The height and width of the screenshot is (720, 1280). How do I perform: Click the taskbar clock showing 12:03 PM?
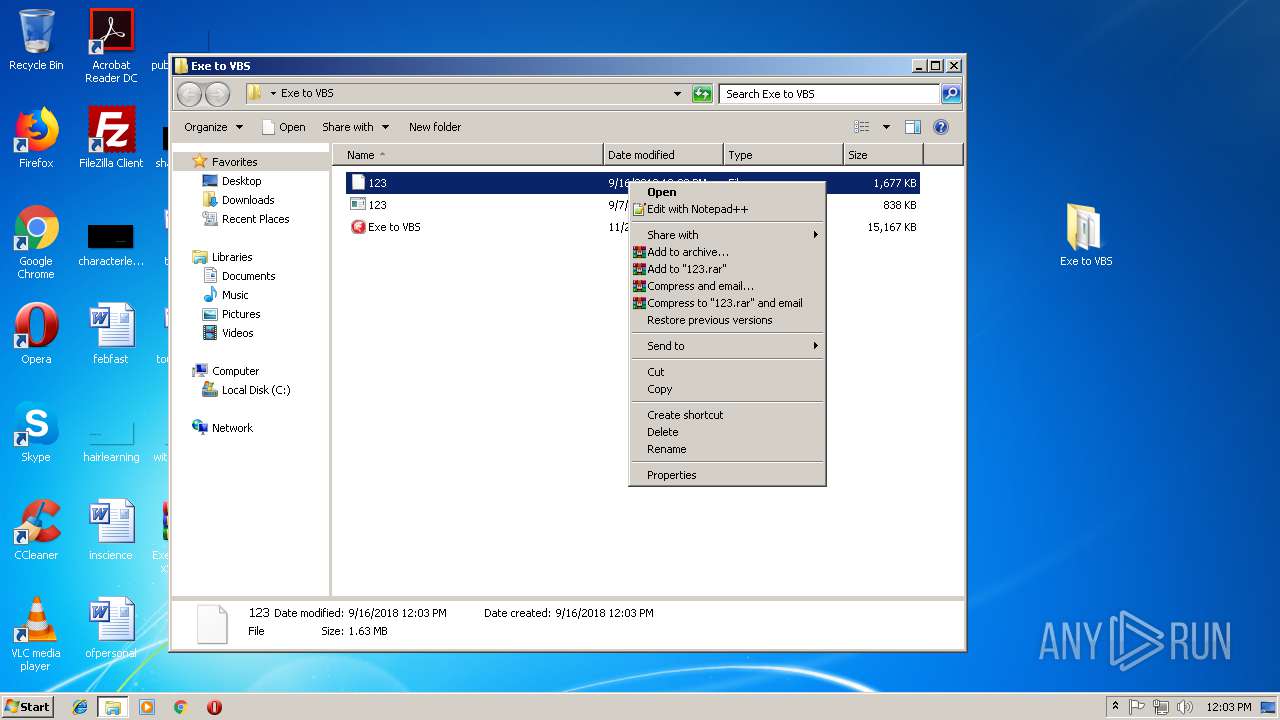pyautogui.click(x=1229, y=707)
